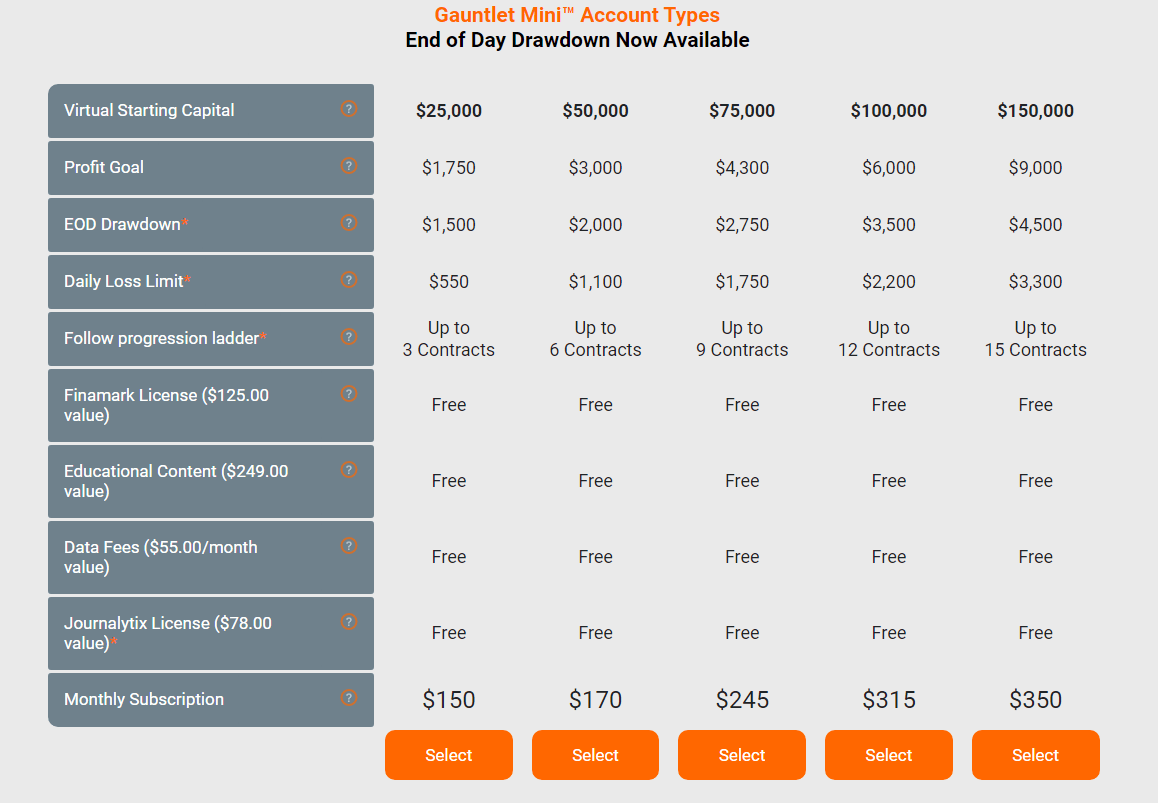Click help icon for Virtual Starting Capital
This screenshot has height=803, width=1158.
pyautogui.click(x=349, y=109)
